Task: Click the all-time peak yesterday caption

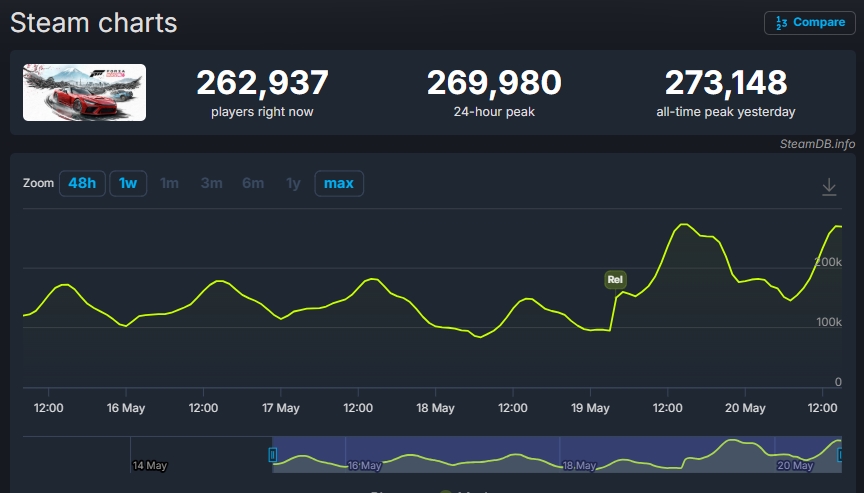Action: (x=726, y=112)
